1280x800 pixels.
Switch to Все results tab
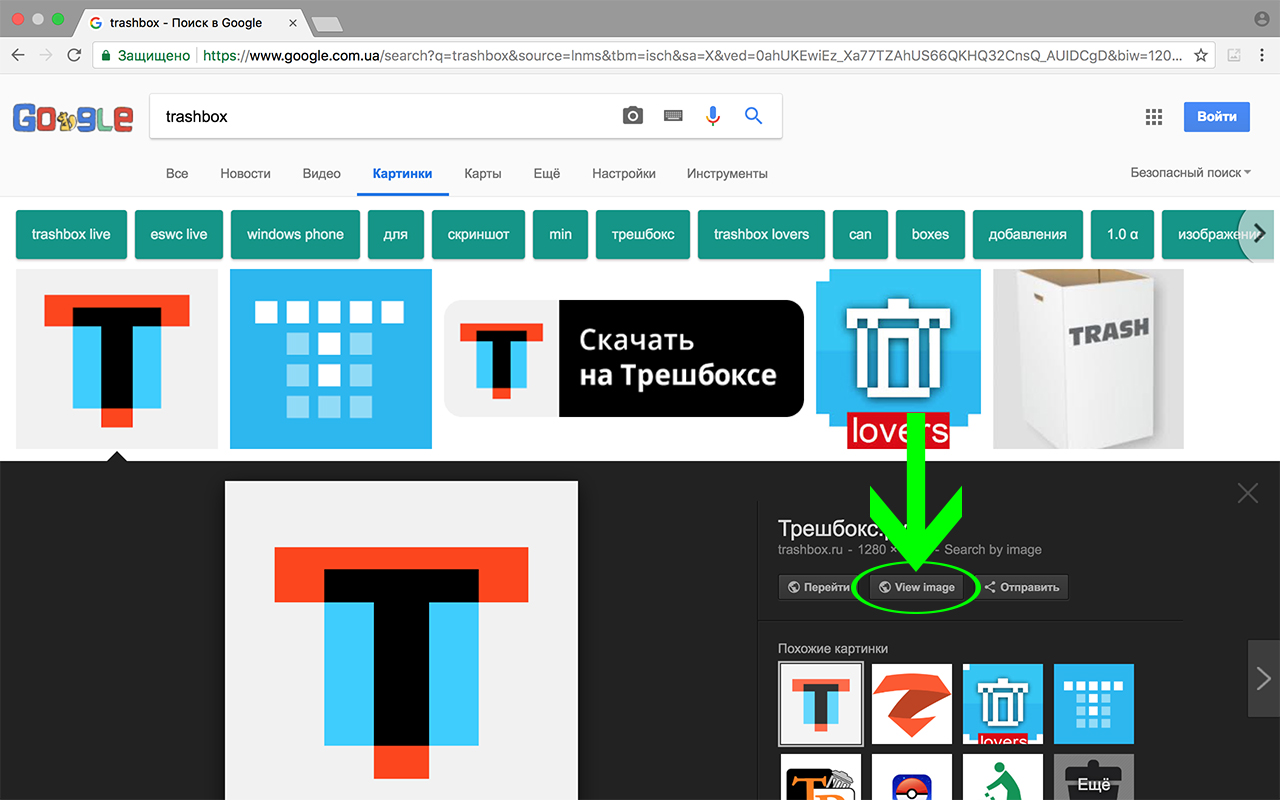(x=177, y=173)
